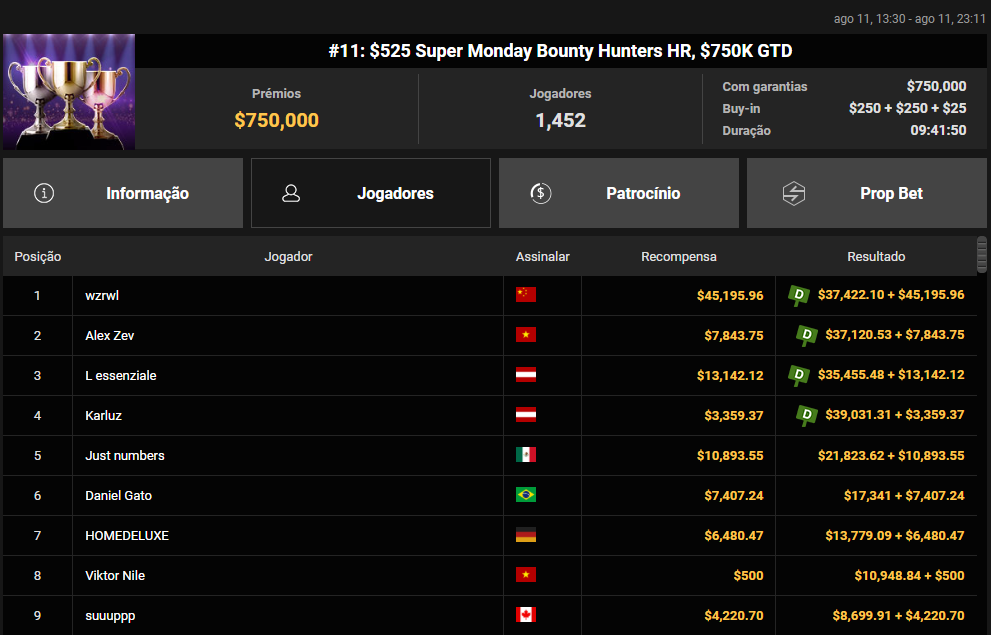Click the green deal badge for wzrwl
Viewport: 991px width, 635px height.
point(799,295)
